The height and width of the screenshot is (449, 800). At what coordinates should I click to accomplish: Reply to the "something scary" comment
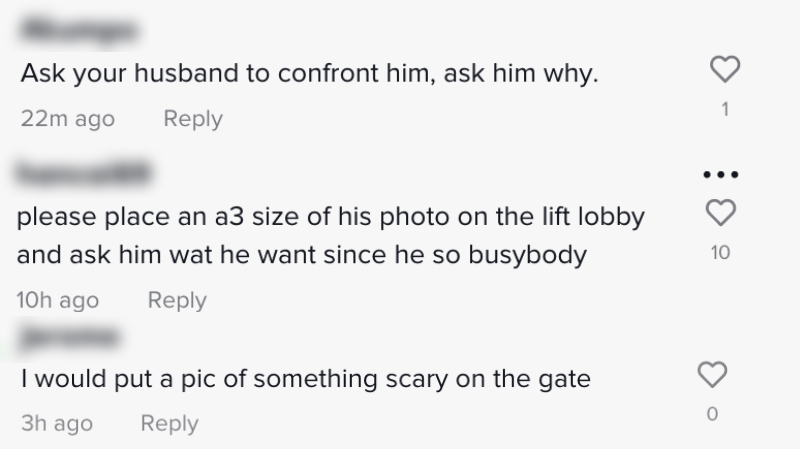tap(169, 423)
